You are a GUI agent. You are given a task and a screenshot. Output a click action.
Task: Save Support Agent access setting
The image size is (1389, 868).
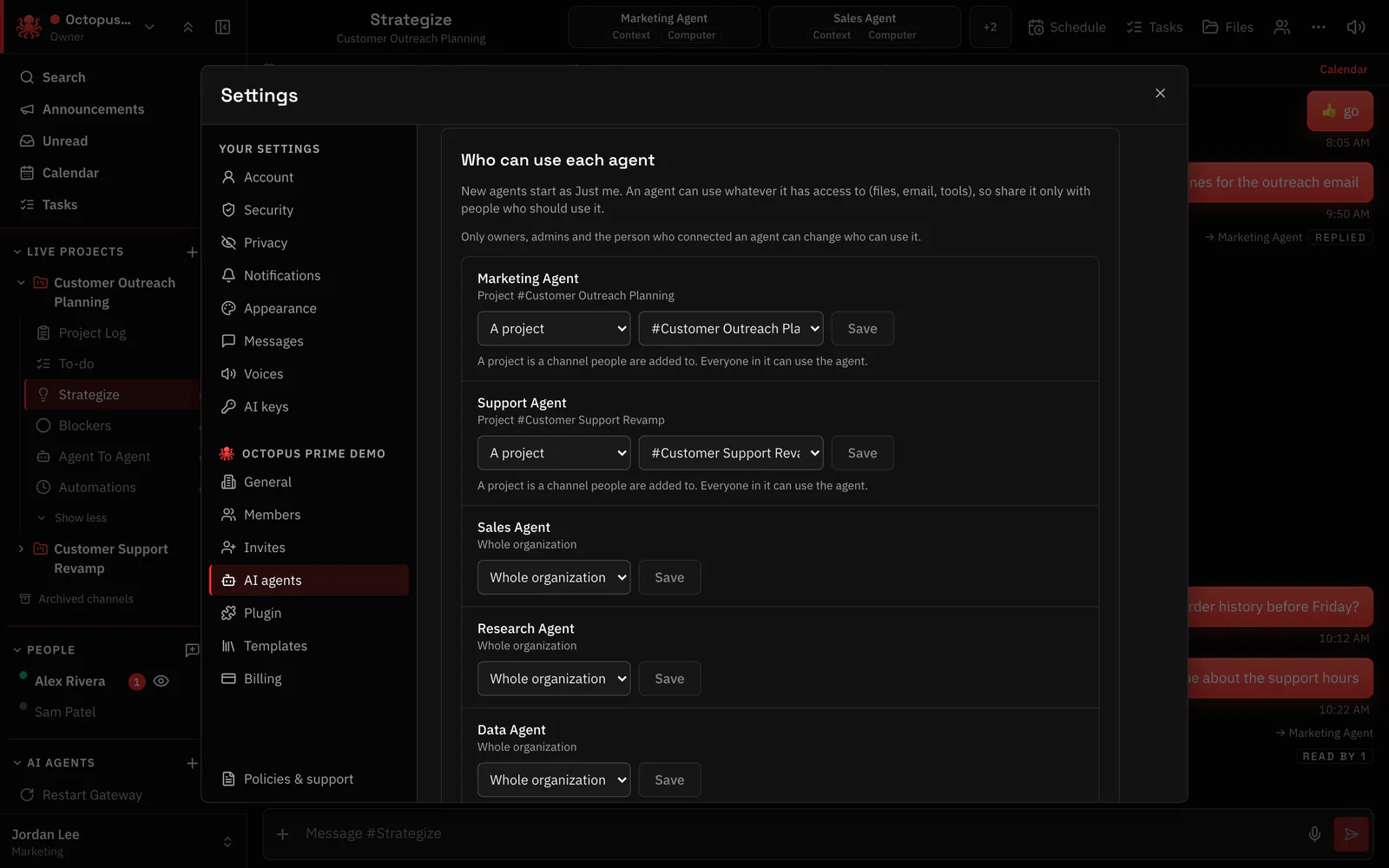pos(862,453)
